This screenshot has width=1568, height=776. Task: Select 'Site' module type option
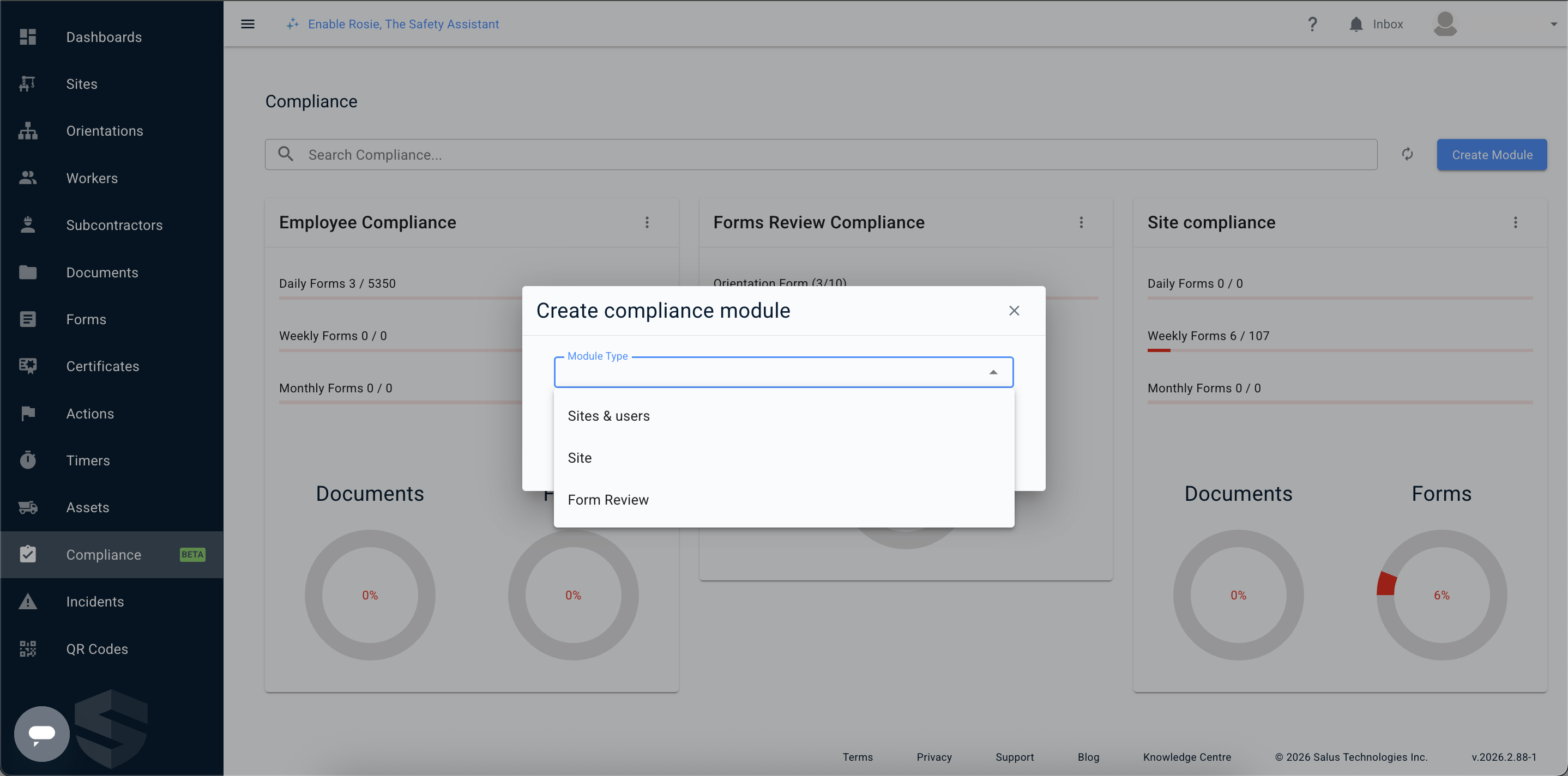tap(783, 458)
